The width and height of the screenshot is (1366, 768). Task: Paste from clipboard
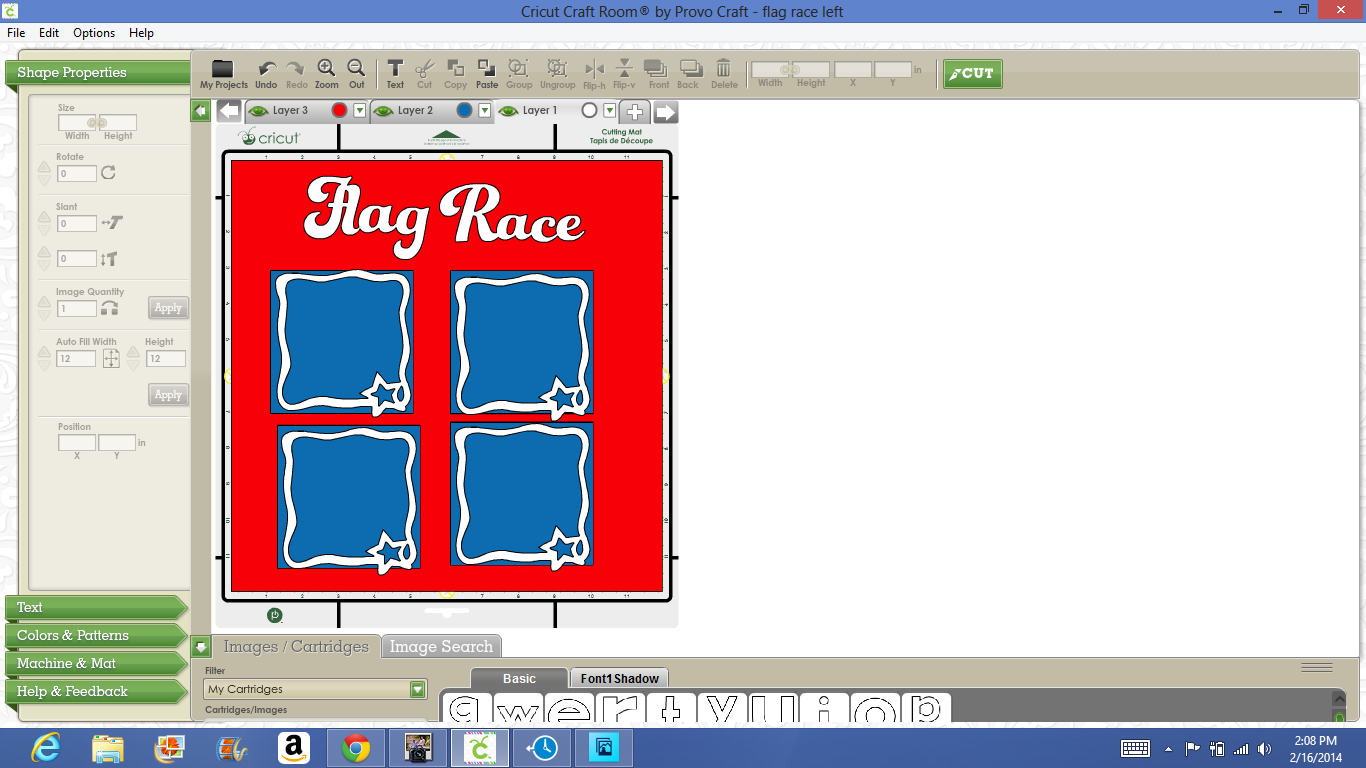click(x=487, y=73)
